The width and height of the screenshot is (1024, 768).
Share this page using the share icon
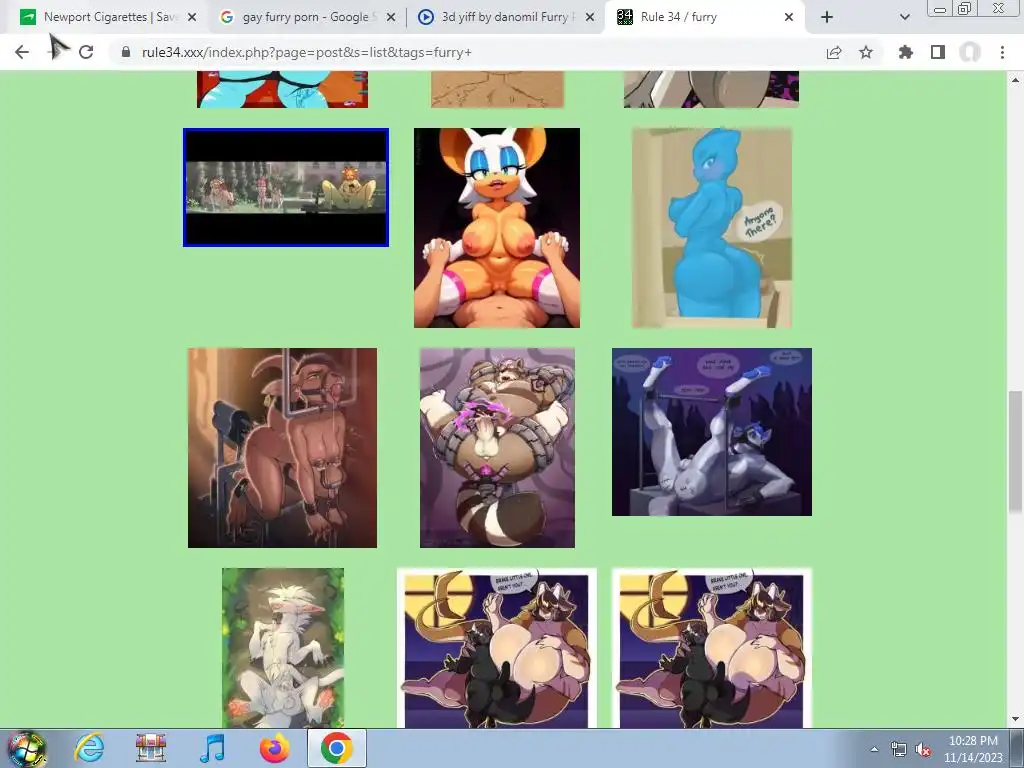834,52
